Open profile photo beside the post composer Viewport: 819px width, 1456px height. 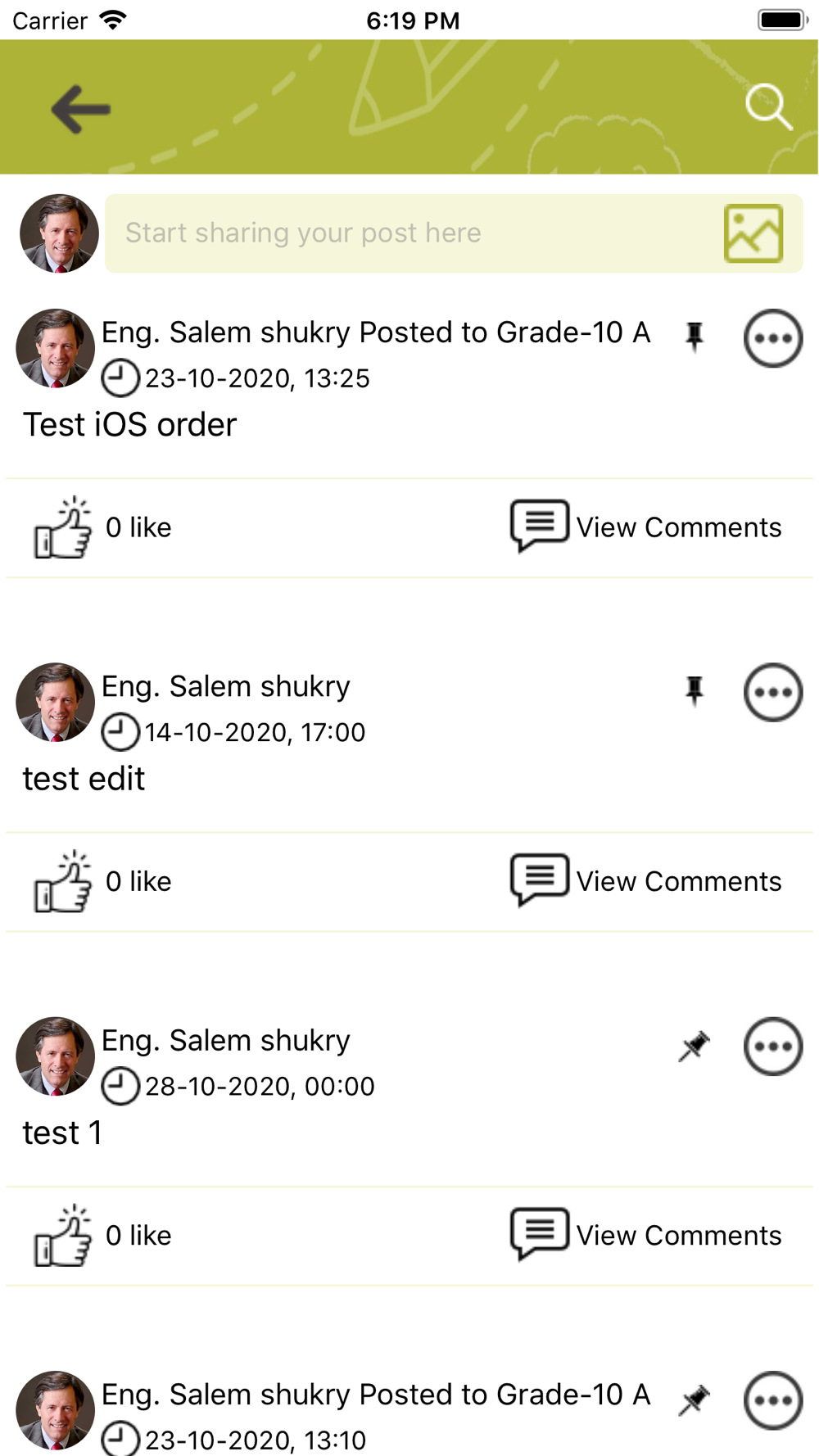[x=59, y=233]
